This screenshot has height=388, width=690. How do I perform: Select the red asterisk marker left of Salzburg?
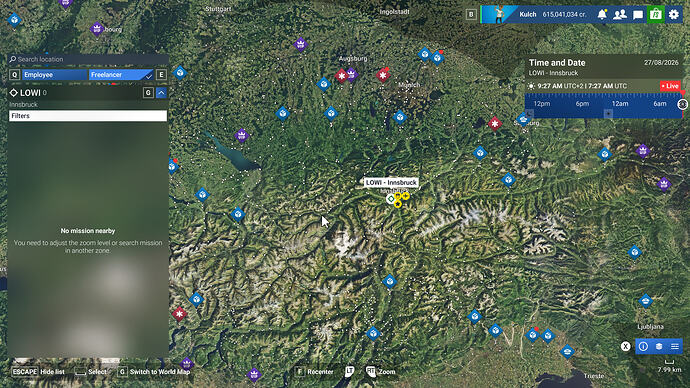[x=495, y=124]
